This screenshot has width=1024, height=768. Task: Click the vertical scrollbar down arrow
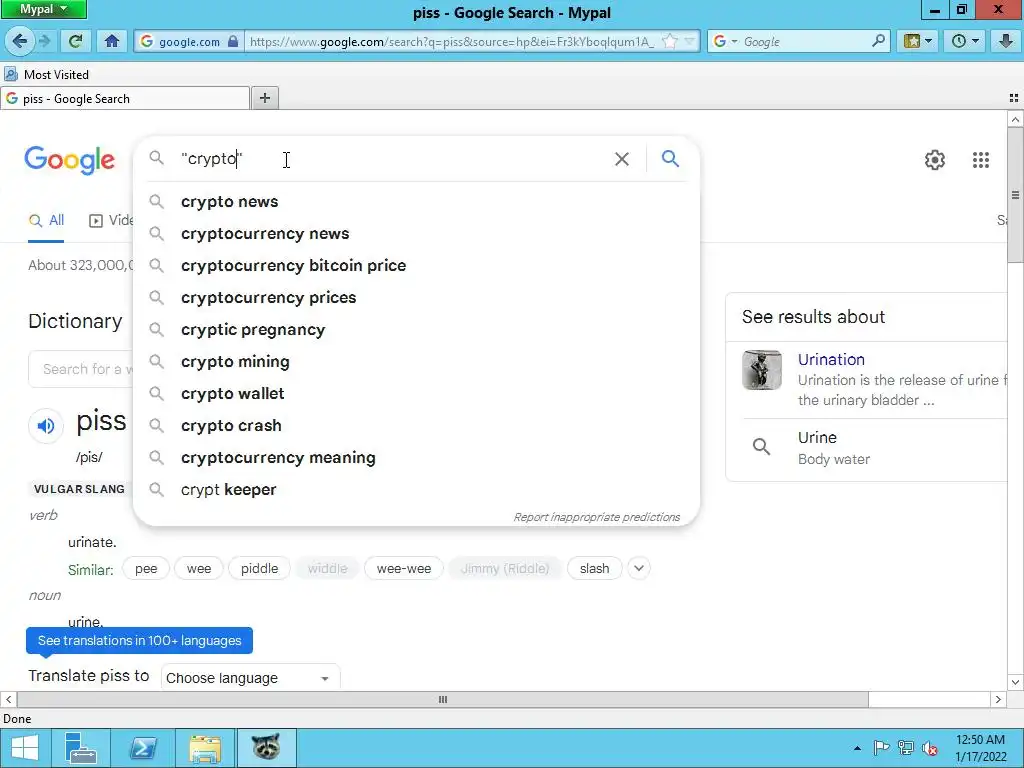click(x=1015, y=682)
